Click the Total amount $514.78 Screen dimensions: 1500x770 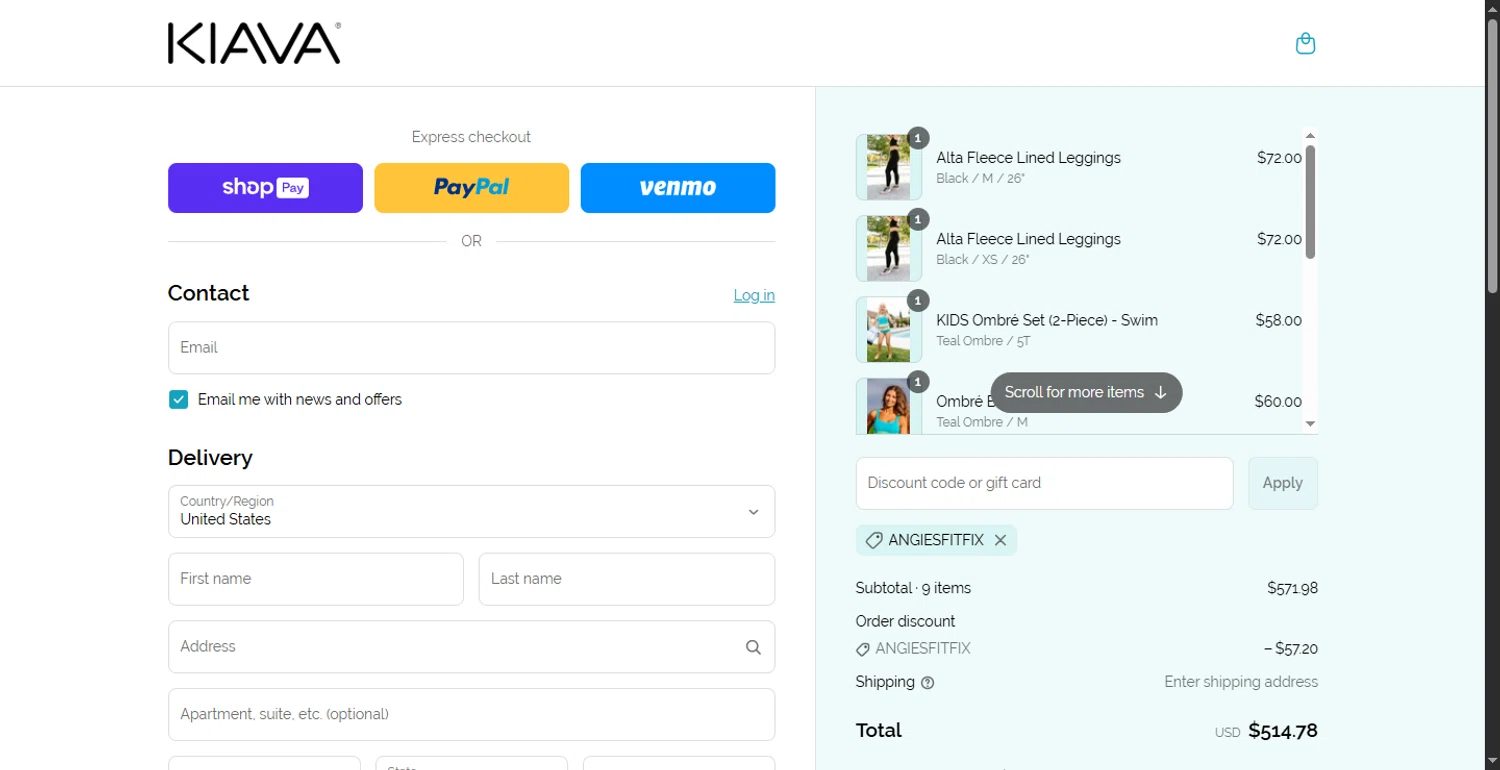[1283, 731]
